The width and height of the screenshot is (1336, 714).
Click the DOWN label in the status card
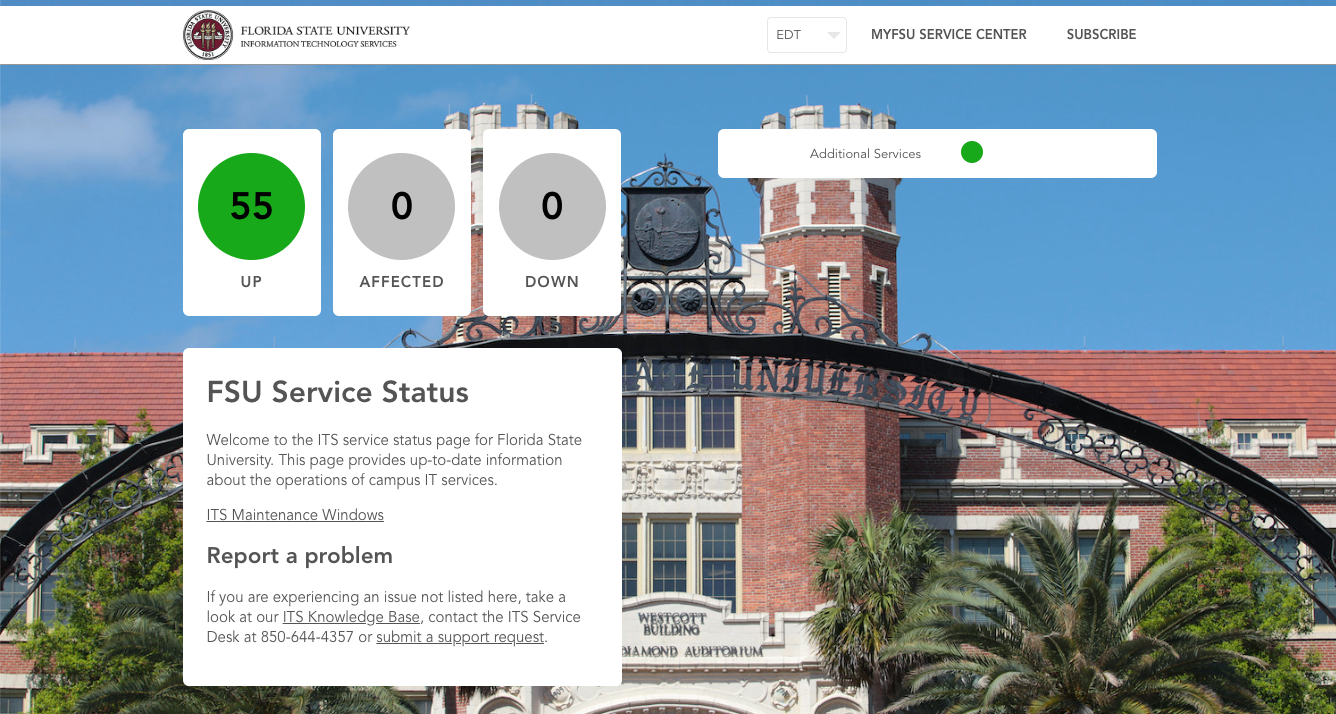tap(552, 281)
